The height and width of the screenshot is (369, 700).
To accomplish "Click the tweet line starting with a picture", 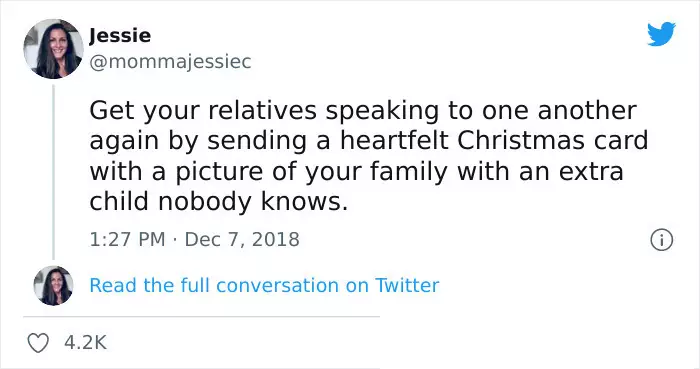I will [356, 172].
